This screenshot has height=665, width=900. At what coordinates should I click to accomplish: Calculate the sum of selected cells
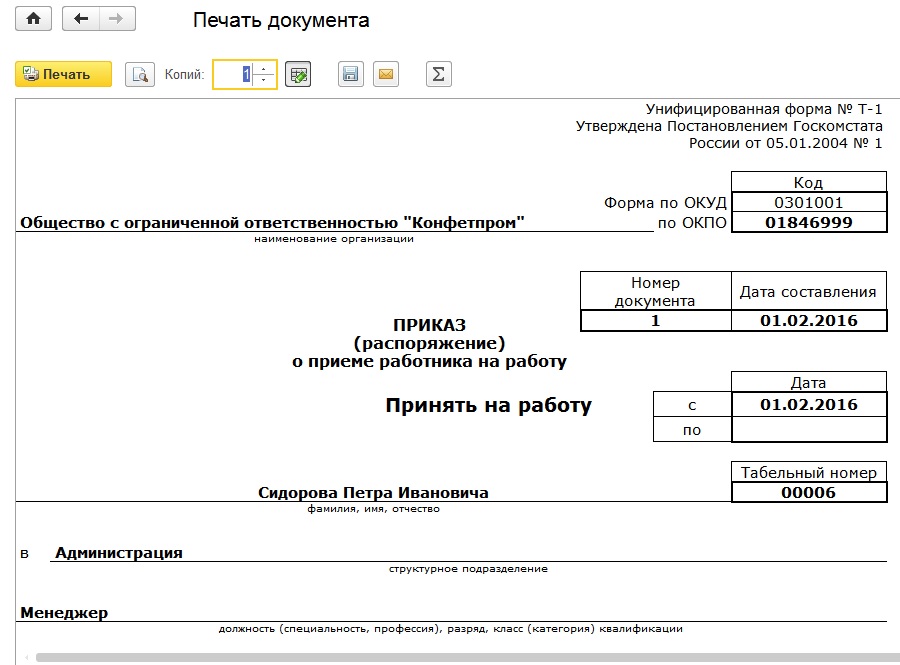(439, 74)
